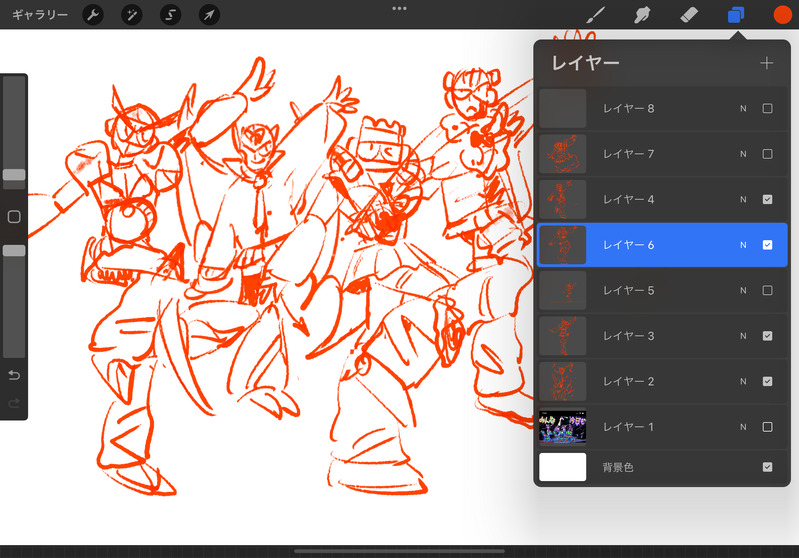Hide レイヤー 6 with its visibility checkbox

[x=767, y=245]
